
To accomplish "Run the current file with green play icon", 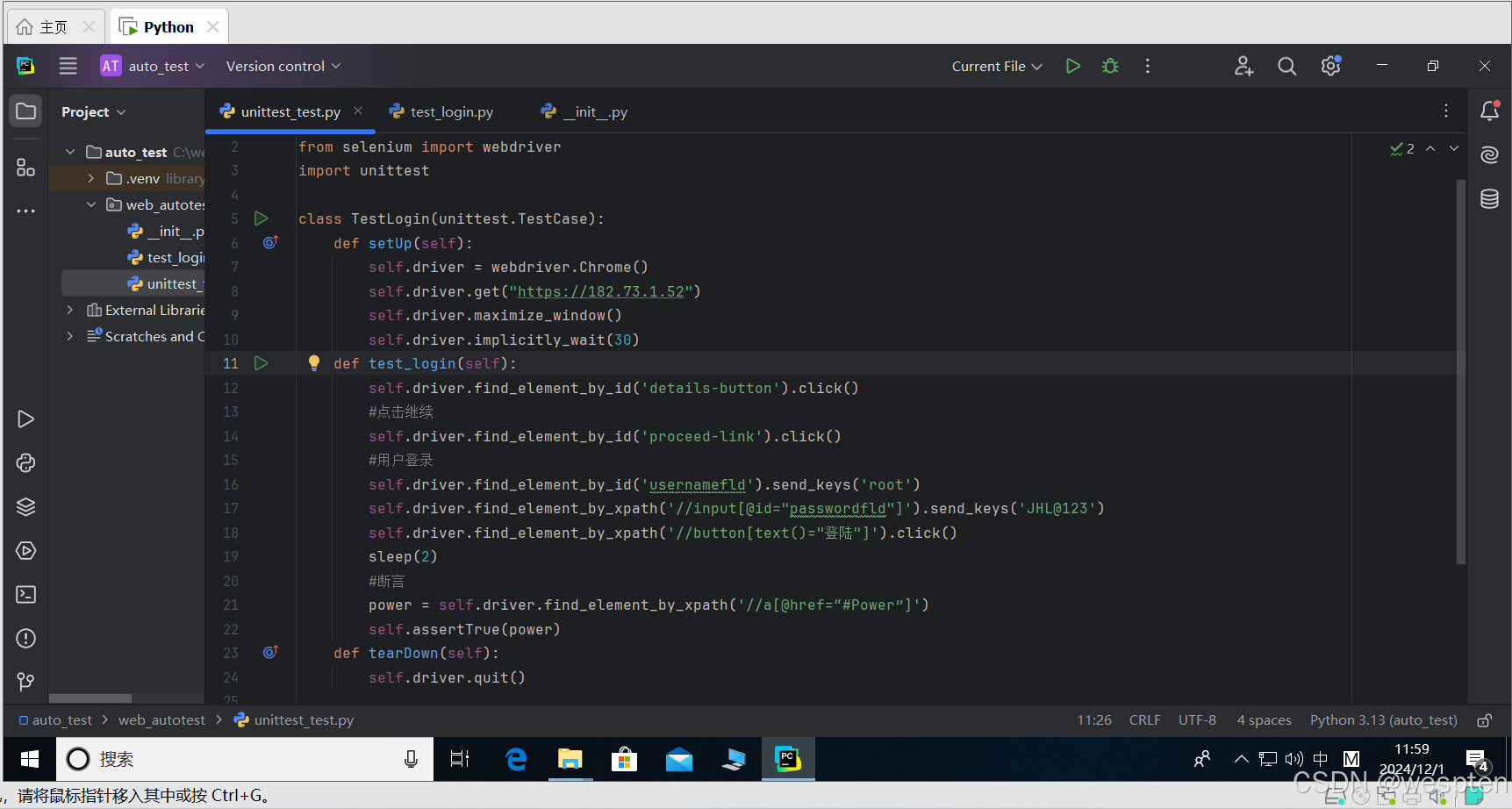I will pos(1072,66).
